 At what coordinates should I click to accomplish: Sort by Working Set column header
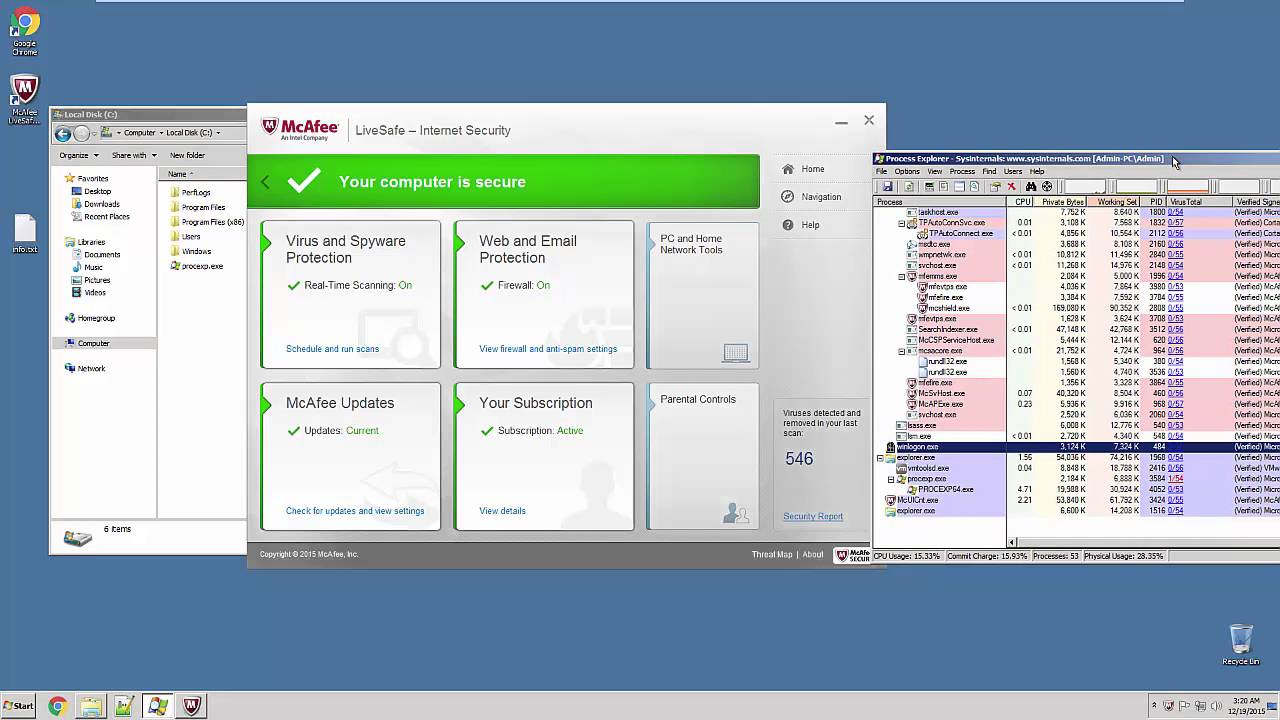pyautogui.click(x=1115, y=202)
